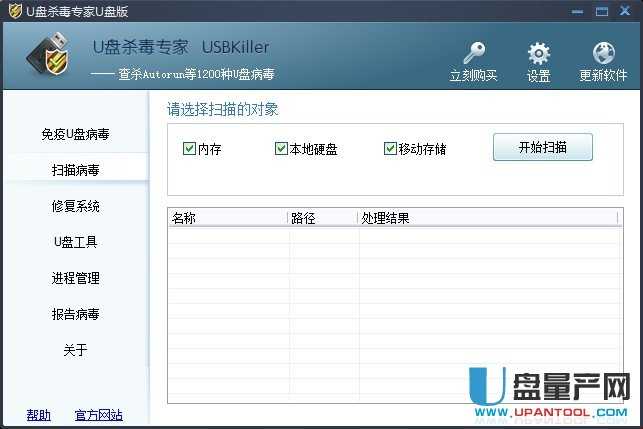The height and width of the screenshot is (429, 643).
Task: Click the 帮助 link
Action: (x=38, y=415)
